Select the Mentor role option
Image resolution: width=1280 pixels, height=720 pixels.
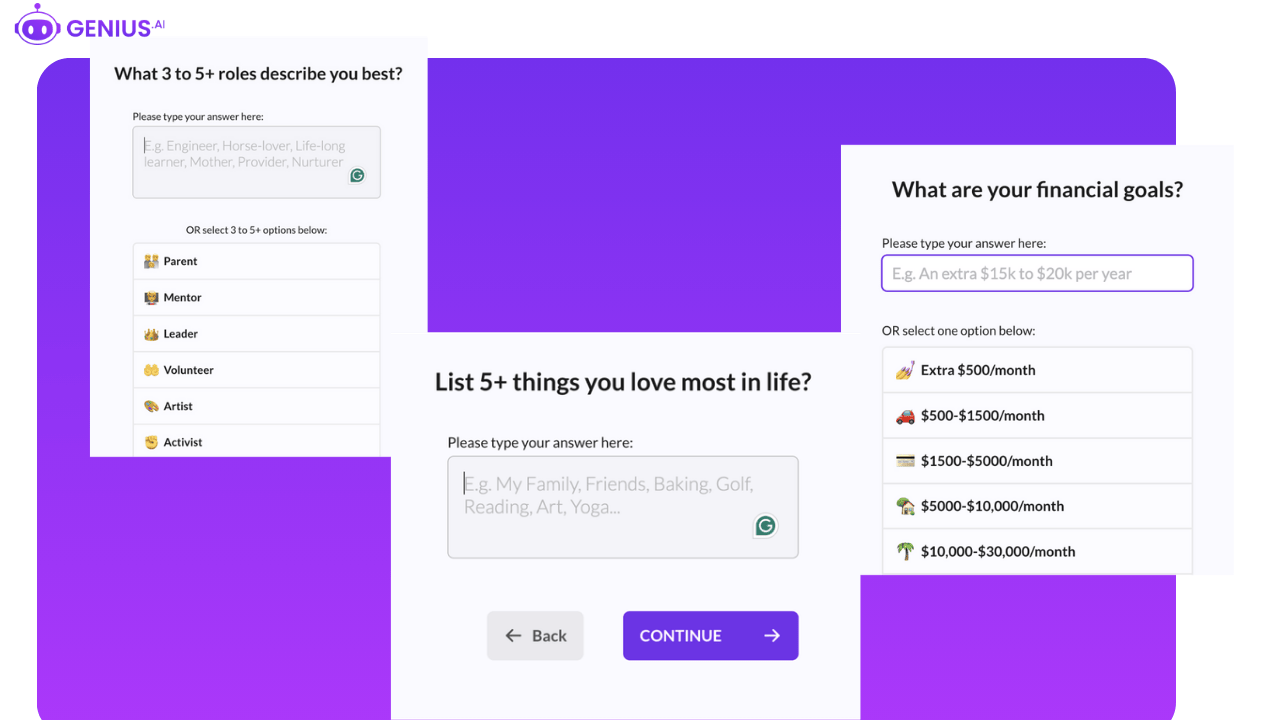256,298
